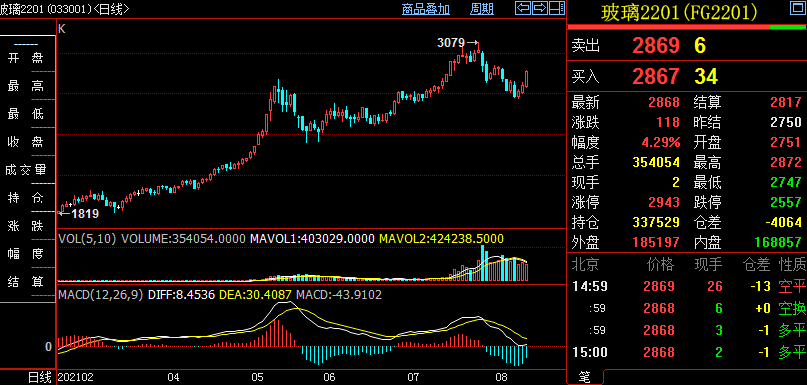Click the 14:59 tick row 空平
Image resolution: width=807 pixels, height=385 pixels.
tap(792, 286)
